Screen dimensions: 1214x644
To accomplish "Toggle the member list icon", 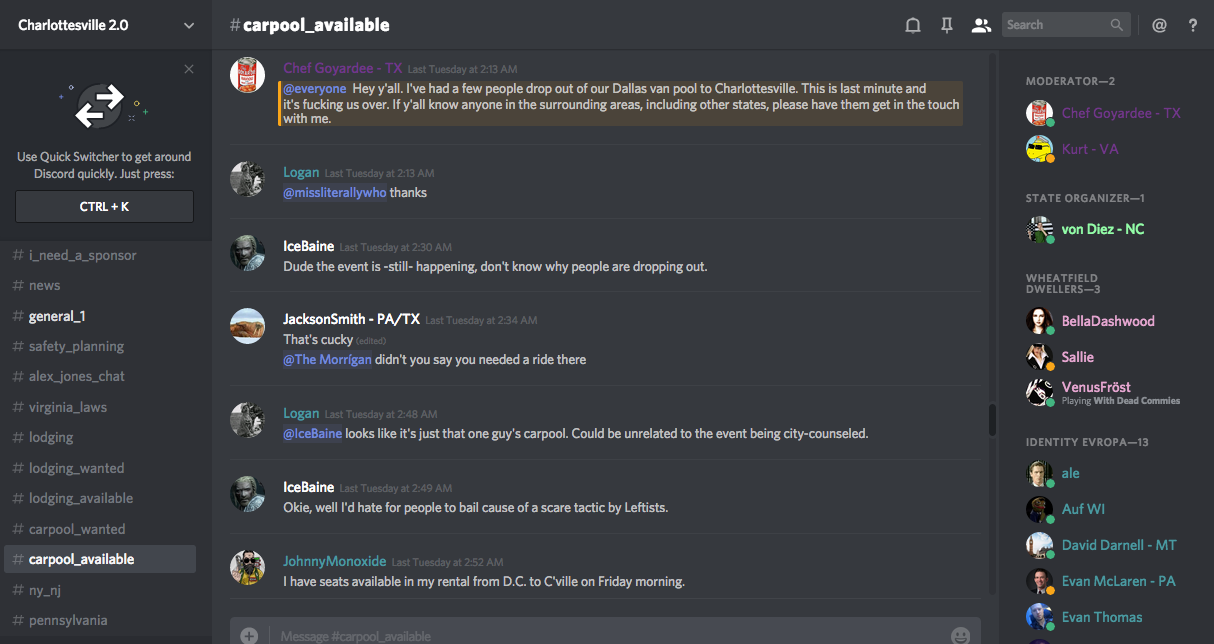I will pos(980,26).
